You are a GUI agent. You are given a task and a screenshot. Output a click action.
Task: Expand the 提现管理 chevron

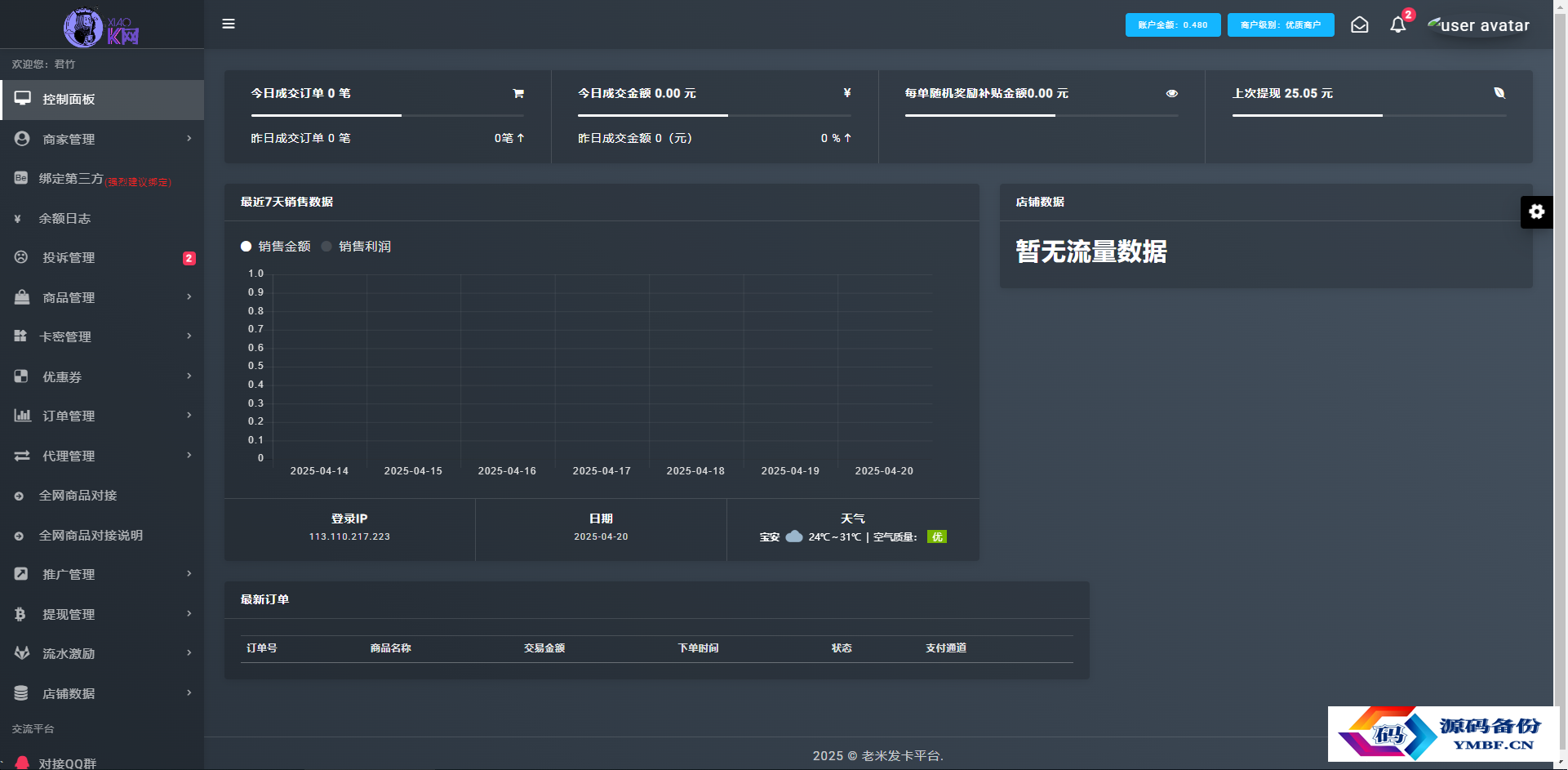coord(189,613)
